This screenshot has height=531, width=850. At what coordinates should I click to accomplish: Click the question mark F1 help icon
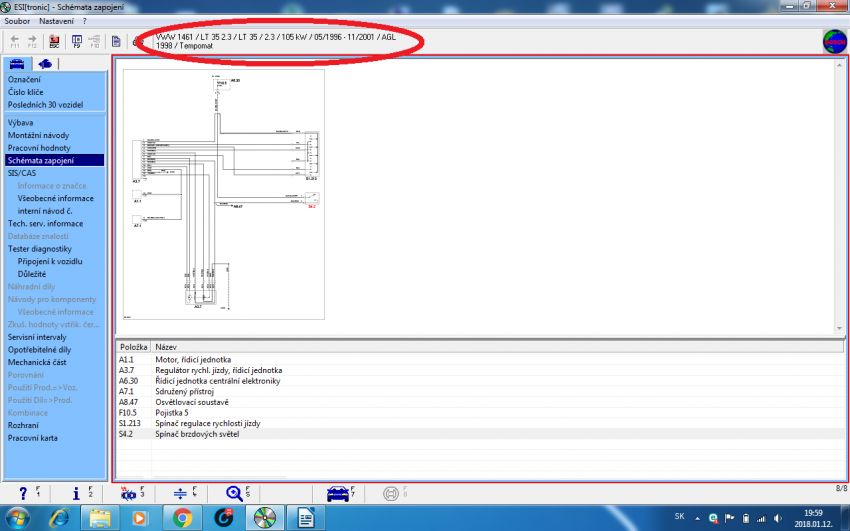click(23, 493)
